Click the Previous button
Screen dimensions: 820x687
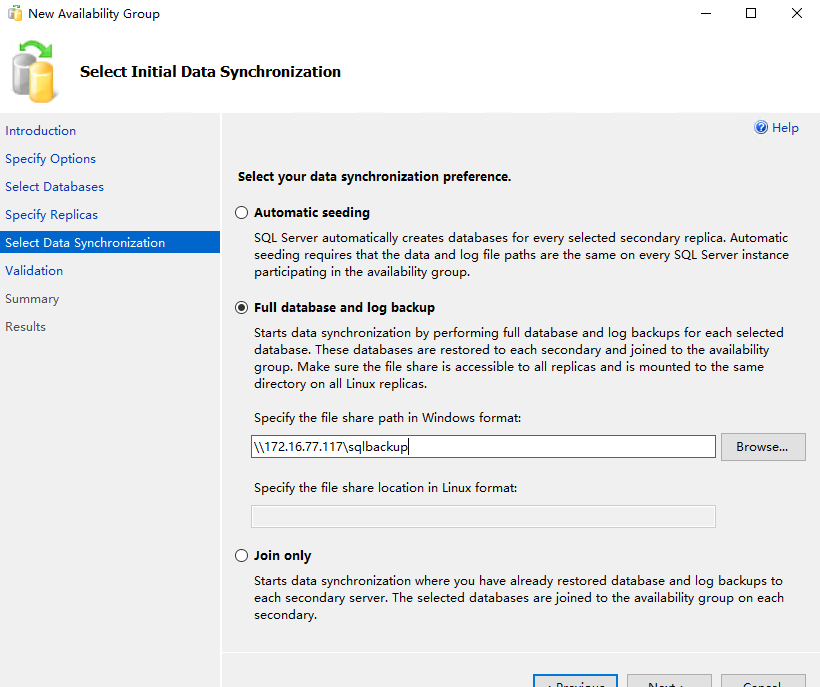click(575, 683)
